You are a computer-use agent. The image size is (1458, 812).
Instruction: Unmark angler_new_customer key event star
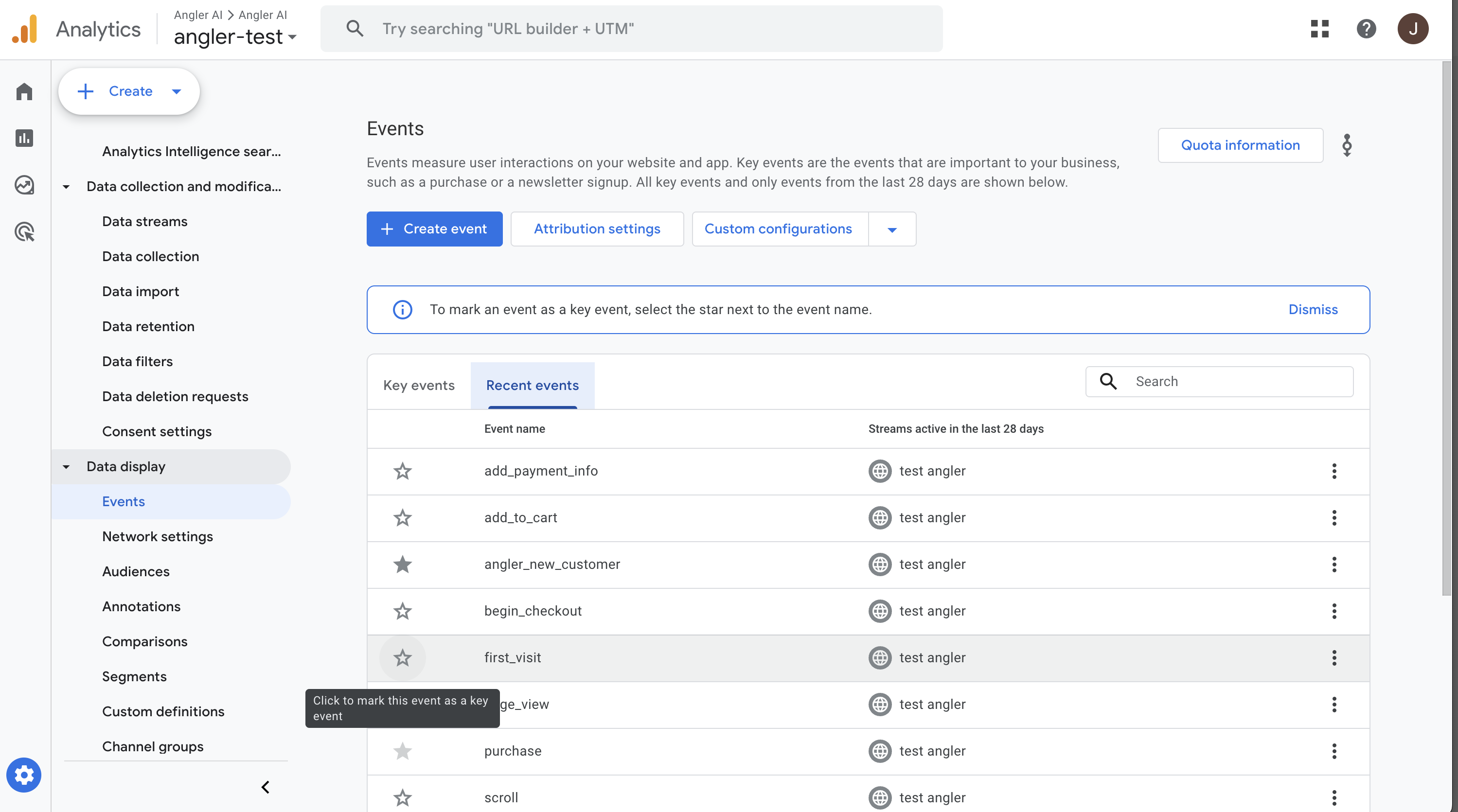(402, 565)
